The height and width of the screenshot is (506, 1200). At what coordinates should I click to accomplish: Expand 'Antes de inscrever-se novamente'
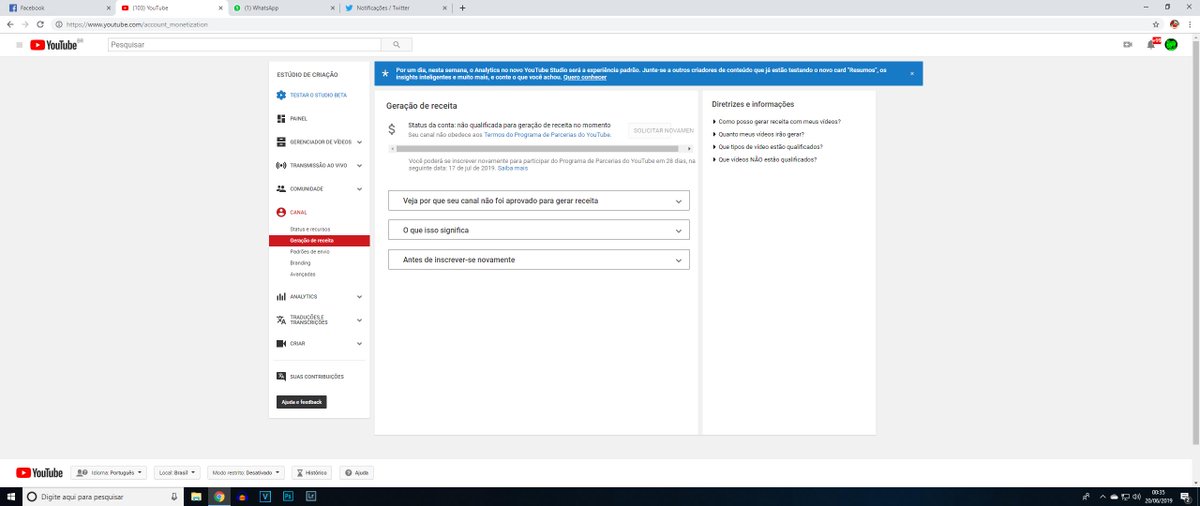click(539, 259)
